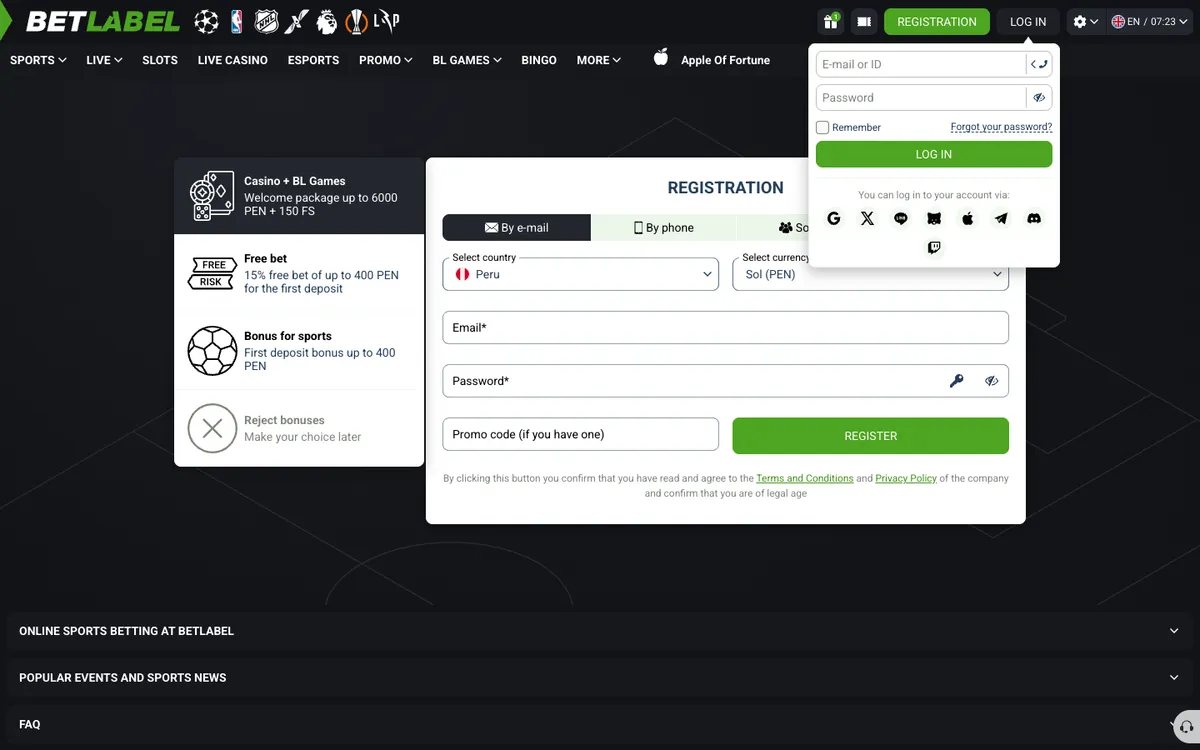Expand Online Sports Betting at BetLabel section
The width and height of the screenshot is (1200, 750).
pos(600,631)
